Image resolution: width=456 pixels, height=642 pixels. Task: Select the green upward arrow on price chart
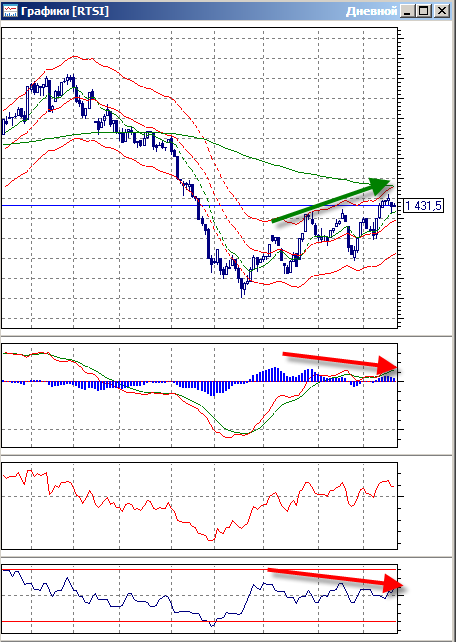click(332, 201)
